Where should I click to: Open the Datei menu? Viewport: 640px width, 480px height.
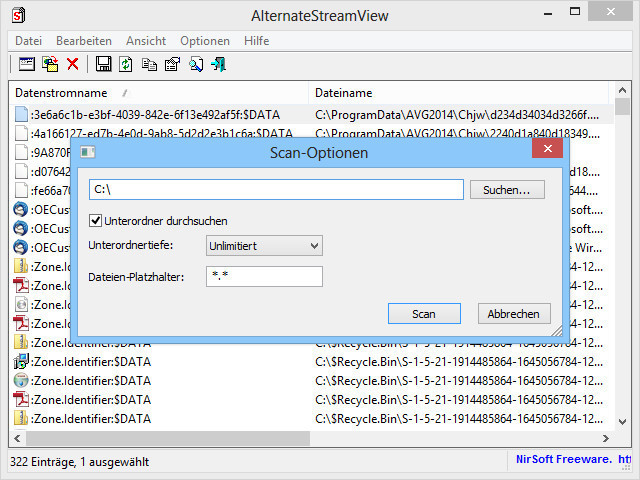click(29, 41)
